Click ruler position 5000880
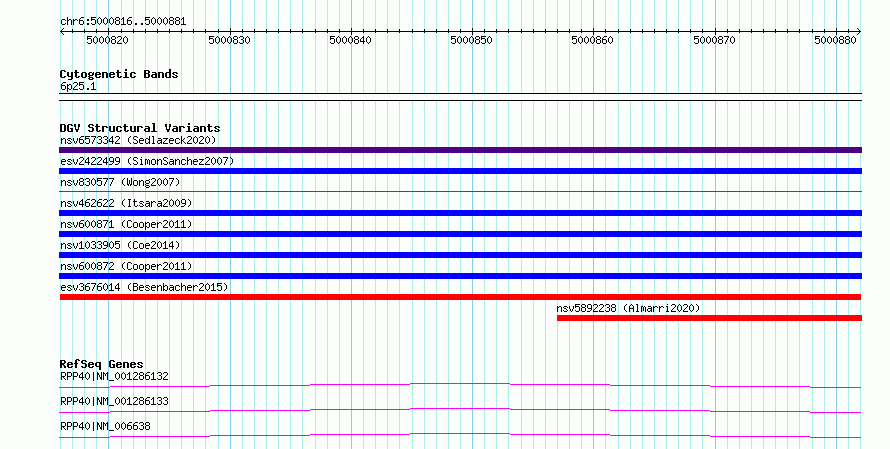 tap(836, 40)
